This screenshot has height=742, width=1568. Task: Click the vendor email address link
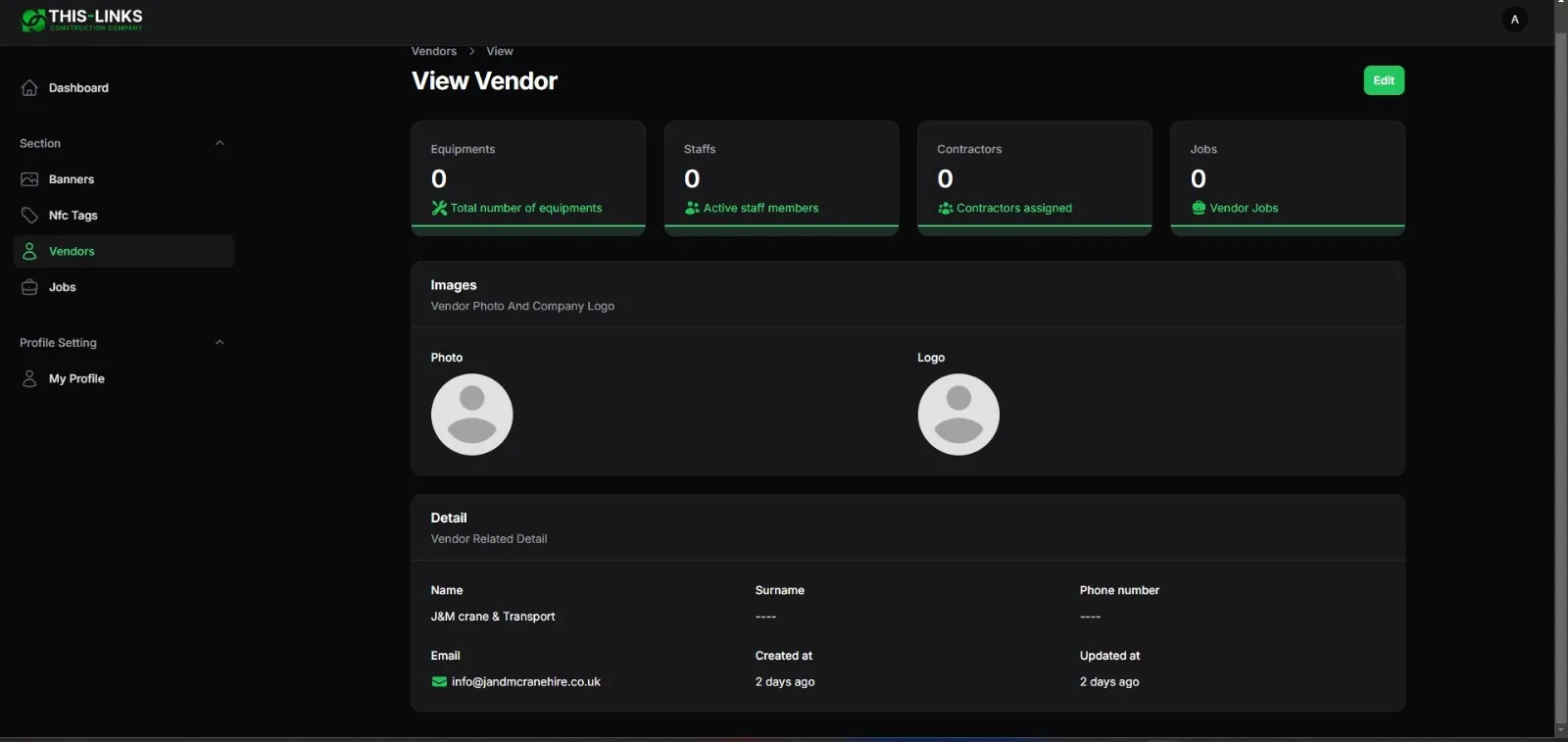[525, 682]
